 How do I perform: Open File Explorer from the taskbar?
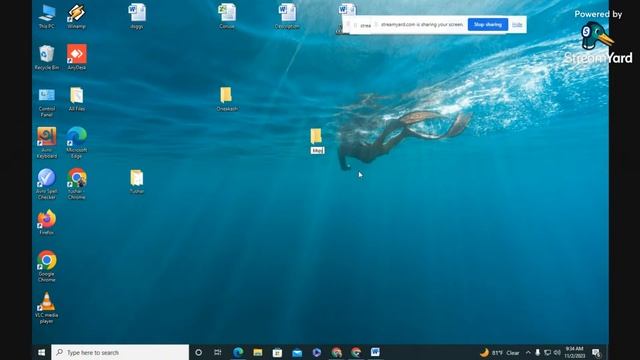[x=258, y=352]
